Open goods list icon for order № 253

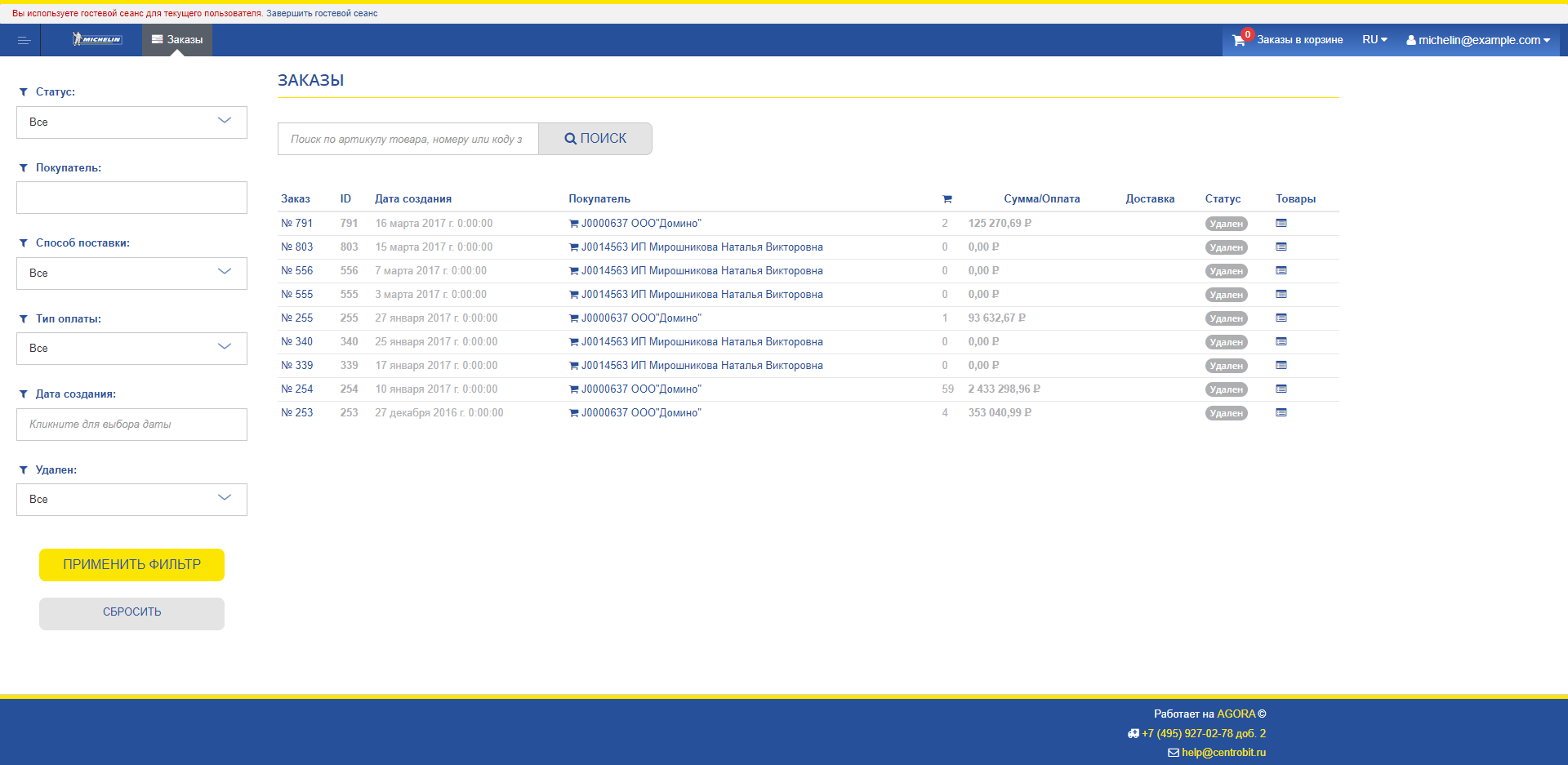pos(1281,412)
